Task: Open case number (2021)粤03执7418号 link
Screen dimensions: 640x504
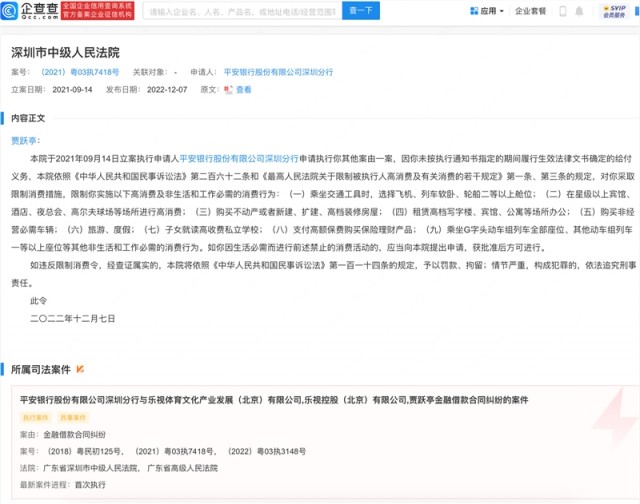Action: (80, 72)
